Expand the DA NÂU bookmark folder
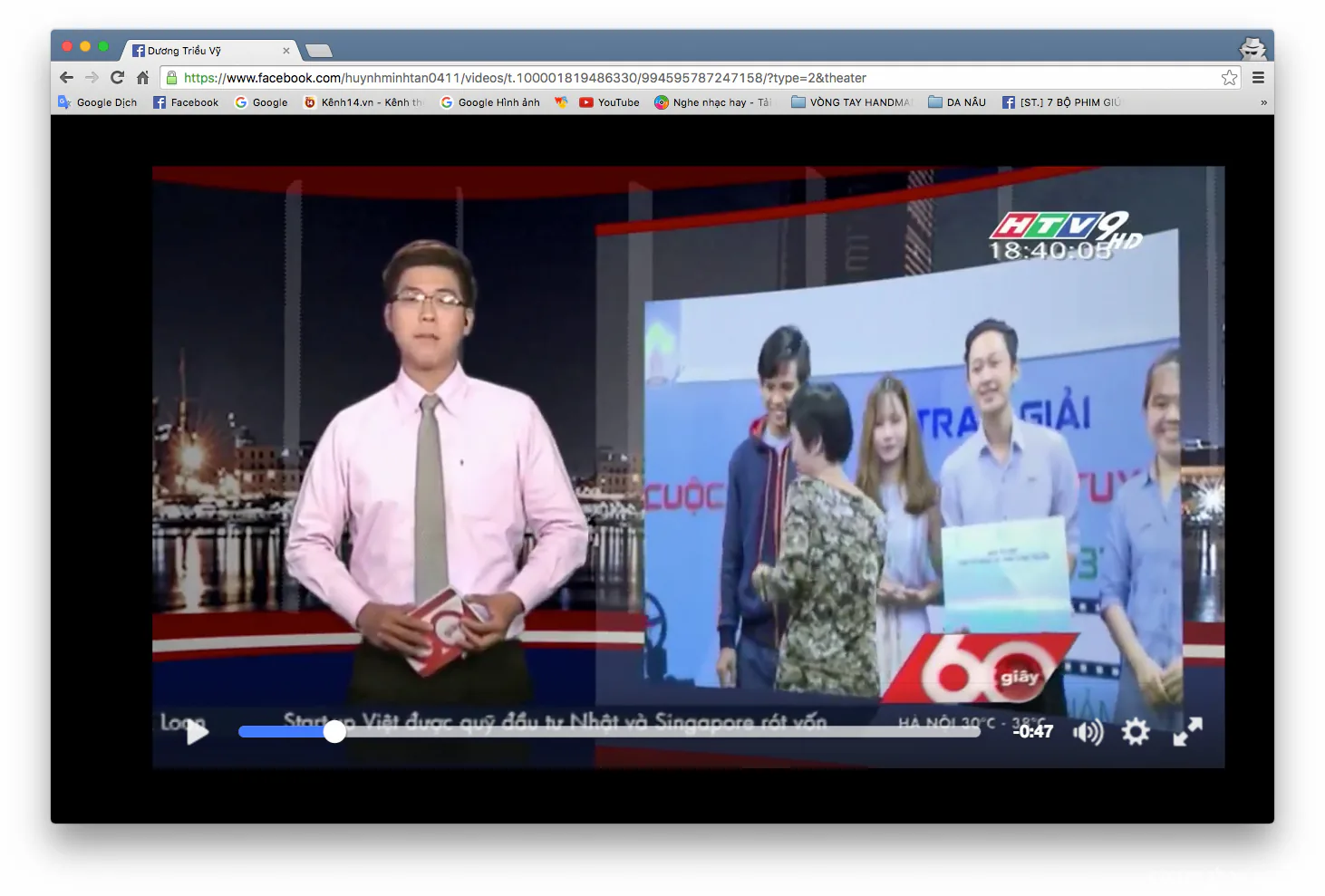The width and height of the screenshot is (1325, 896). tap(957, 102)
